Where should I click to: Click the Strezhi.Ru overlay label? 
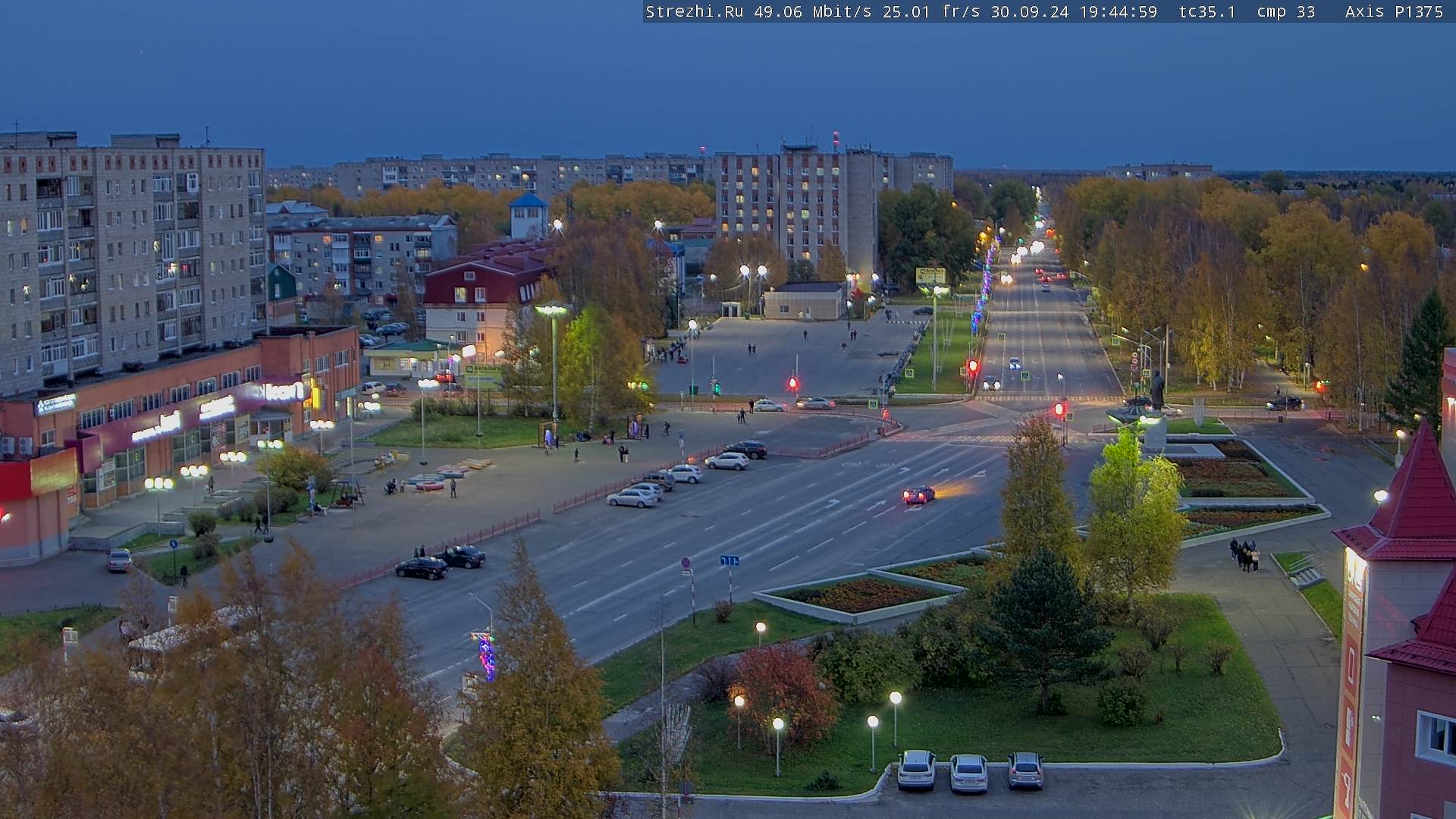click(695, 11)
